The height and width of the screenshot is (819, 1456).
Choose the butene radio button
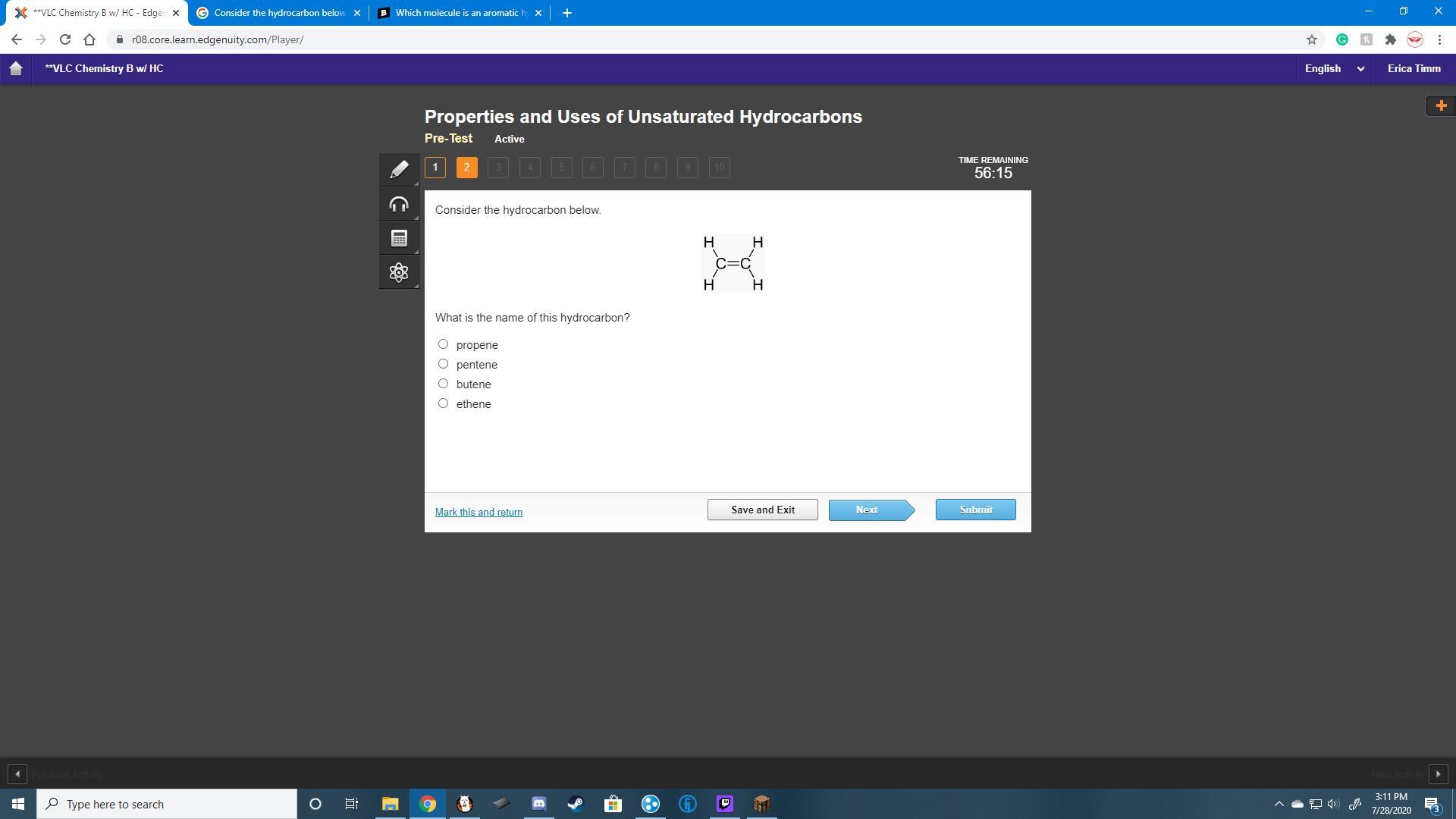point(444,384)
